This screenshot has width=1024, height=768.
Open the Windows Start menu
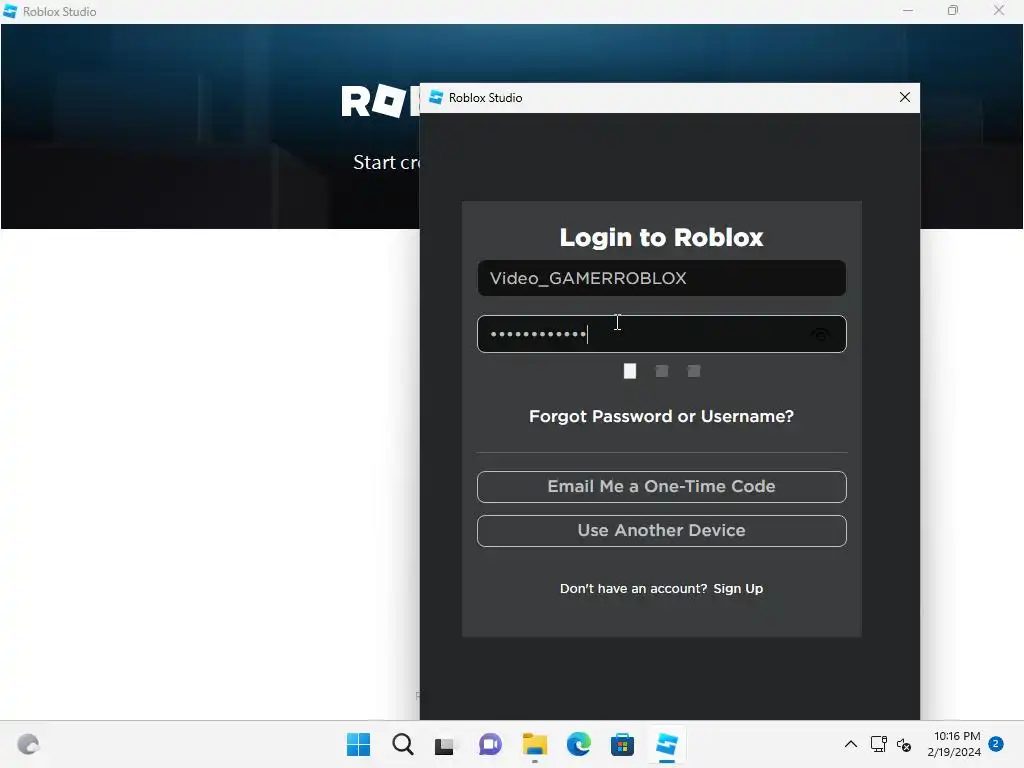click(358, 744)
